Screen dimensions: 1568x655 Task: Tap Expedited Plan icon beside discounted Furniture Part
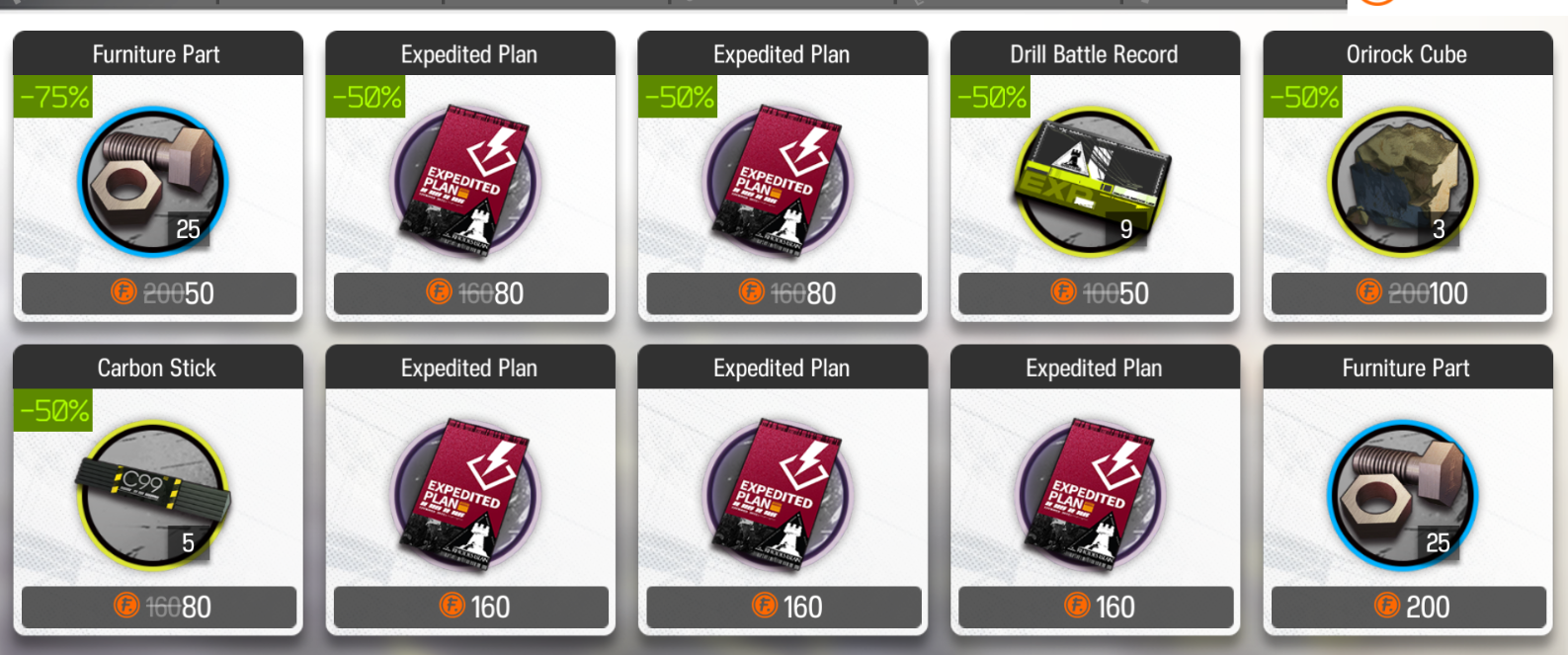(467, 182)
